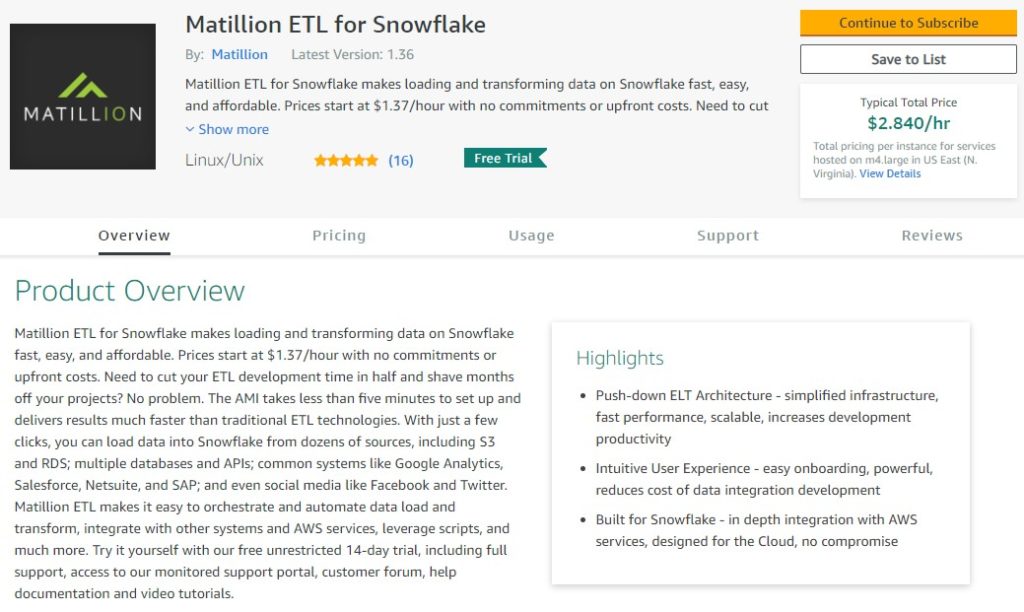Open the Usage tab
This screenshot has width=1024, height=612.
point(531,236)
